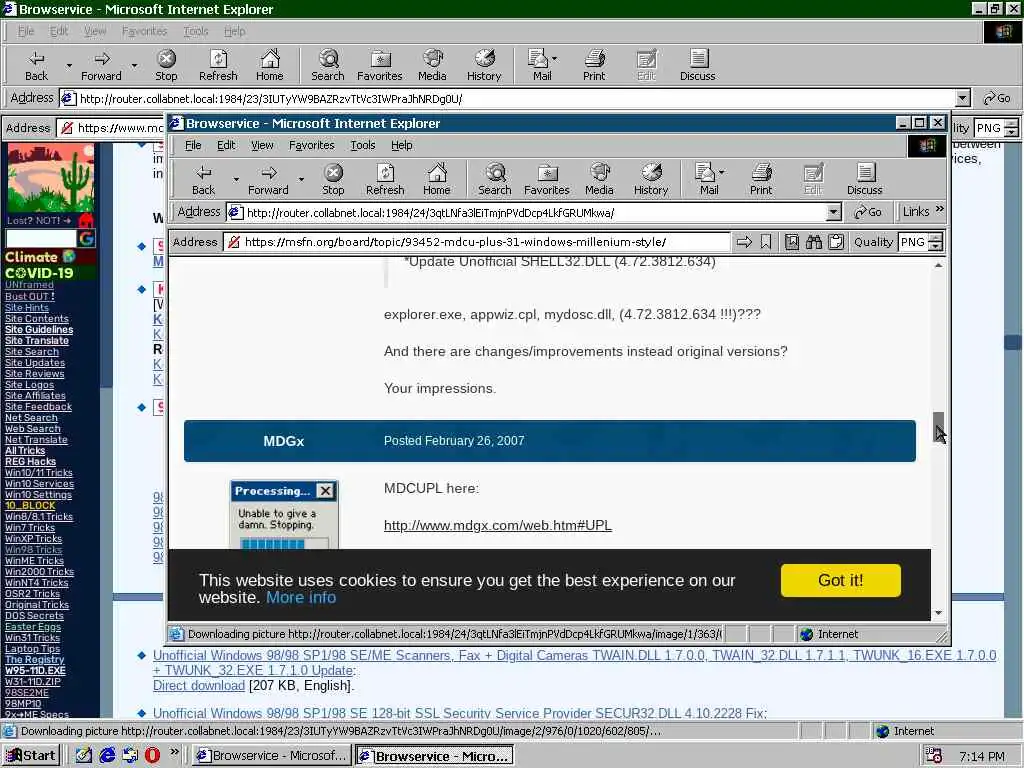1024x768 pixels.
Task: Click the Quality PNG field in front window
Action: pyautogui.click(x=913, y=242)
